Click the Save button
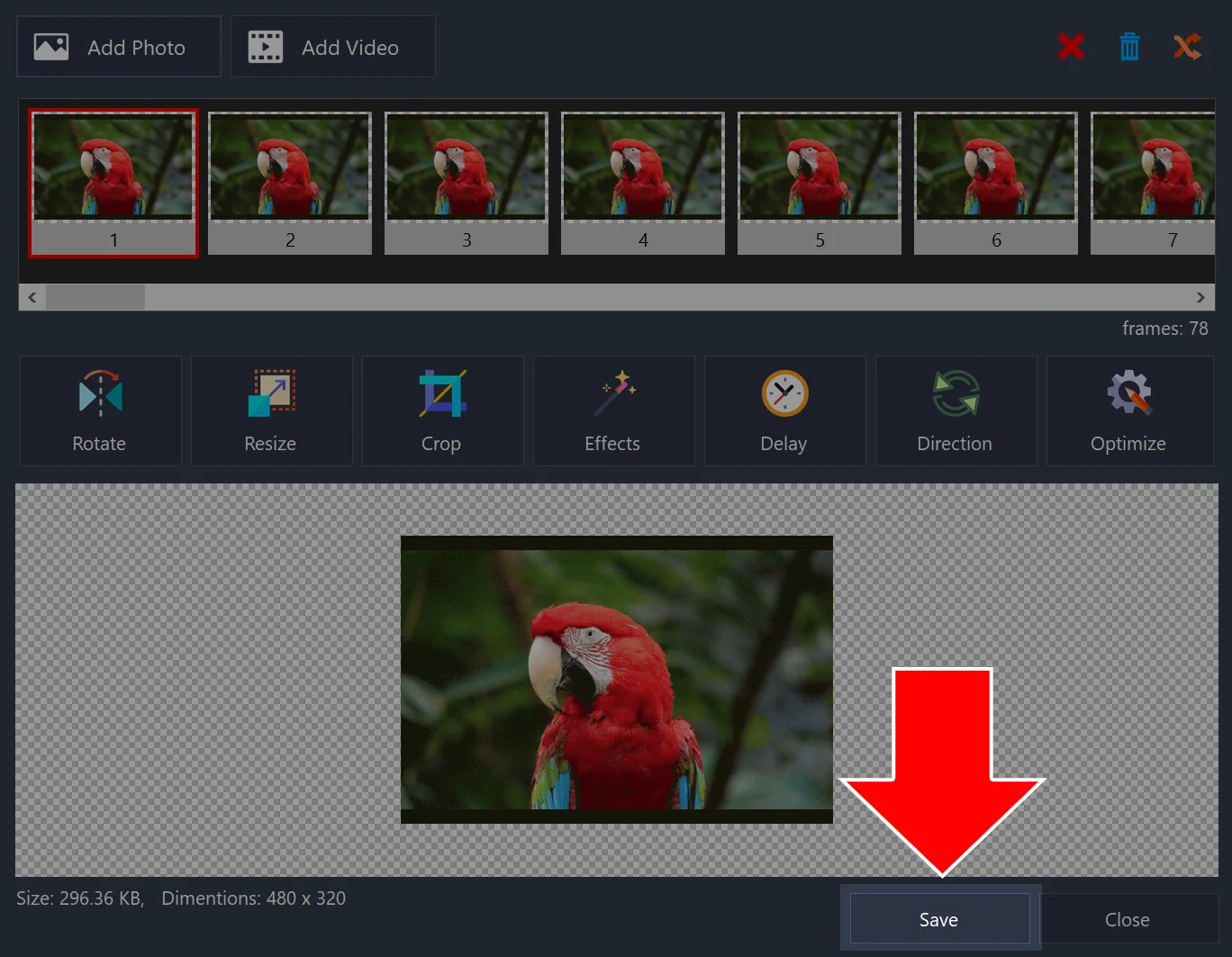Screen dimensions: 1232x957 coord(939,919)
